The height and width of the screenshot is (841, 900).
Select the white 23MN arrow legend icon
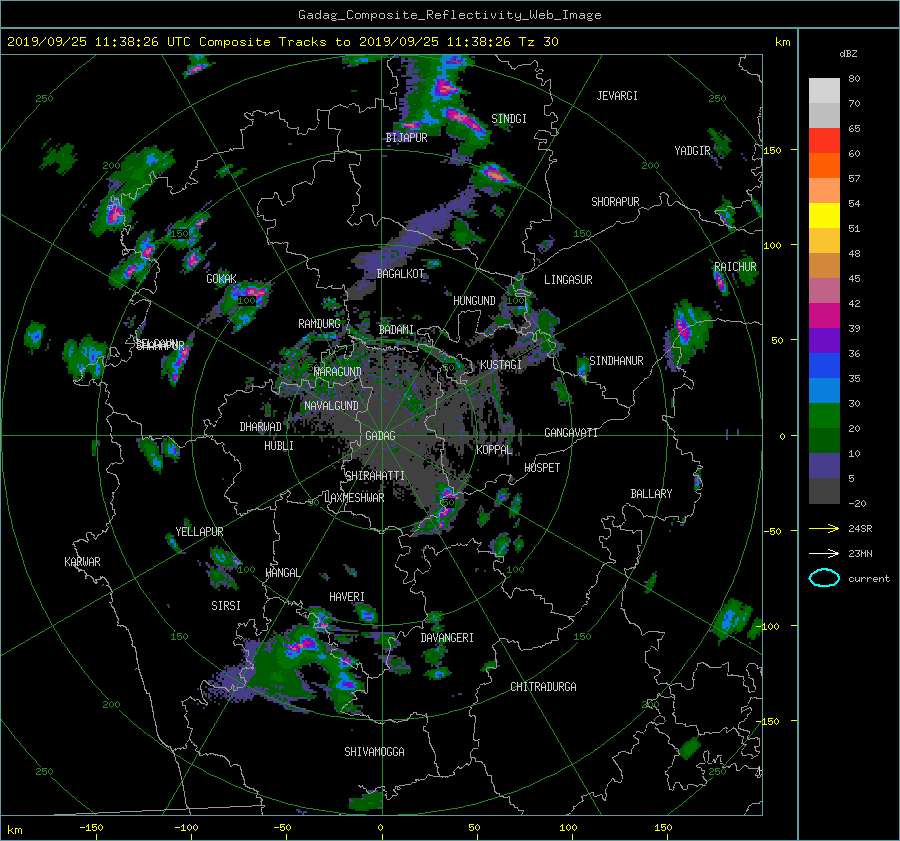(x=824, y=553)
